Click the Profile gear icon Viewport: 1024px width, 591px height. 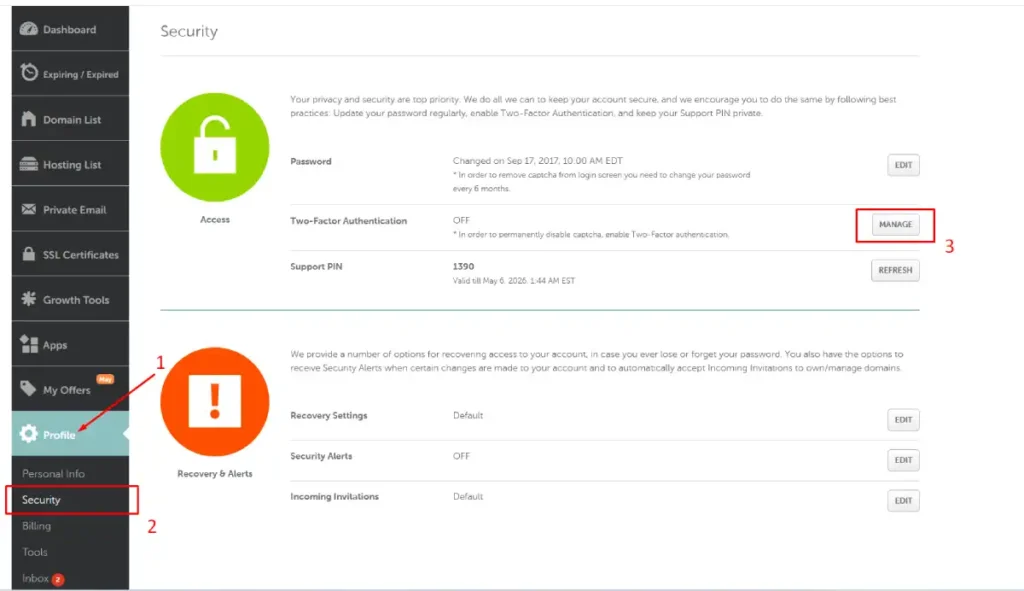pos(29,434)
